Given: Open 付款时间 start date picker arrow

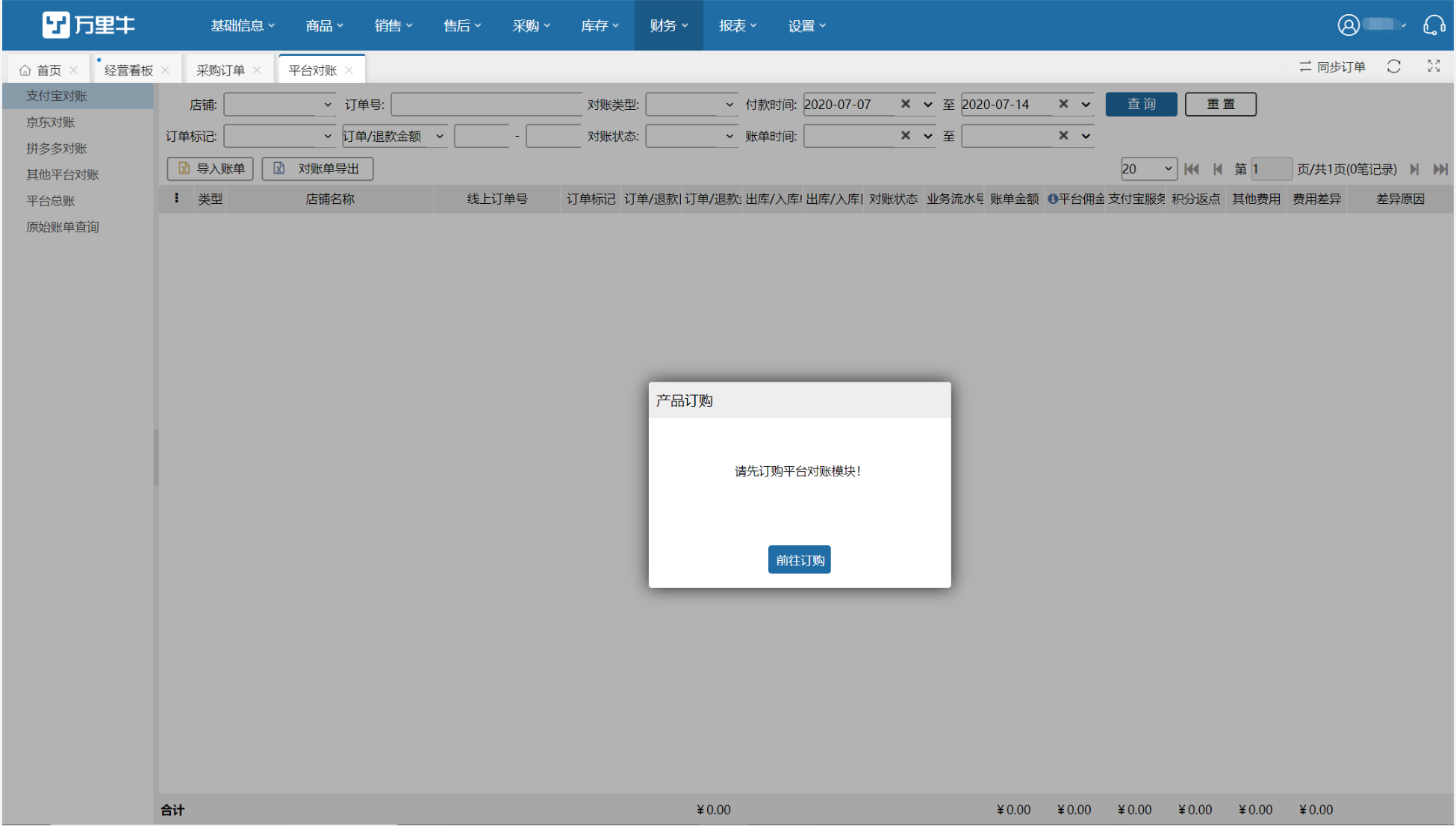Looking at the screenshot, I should click(927, 105).
